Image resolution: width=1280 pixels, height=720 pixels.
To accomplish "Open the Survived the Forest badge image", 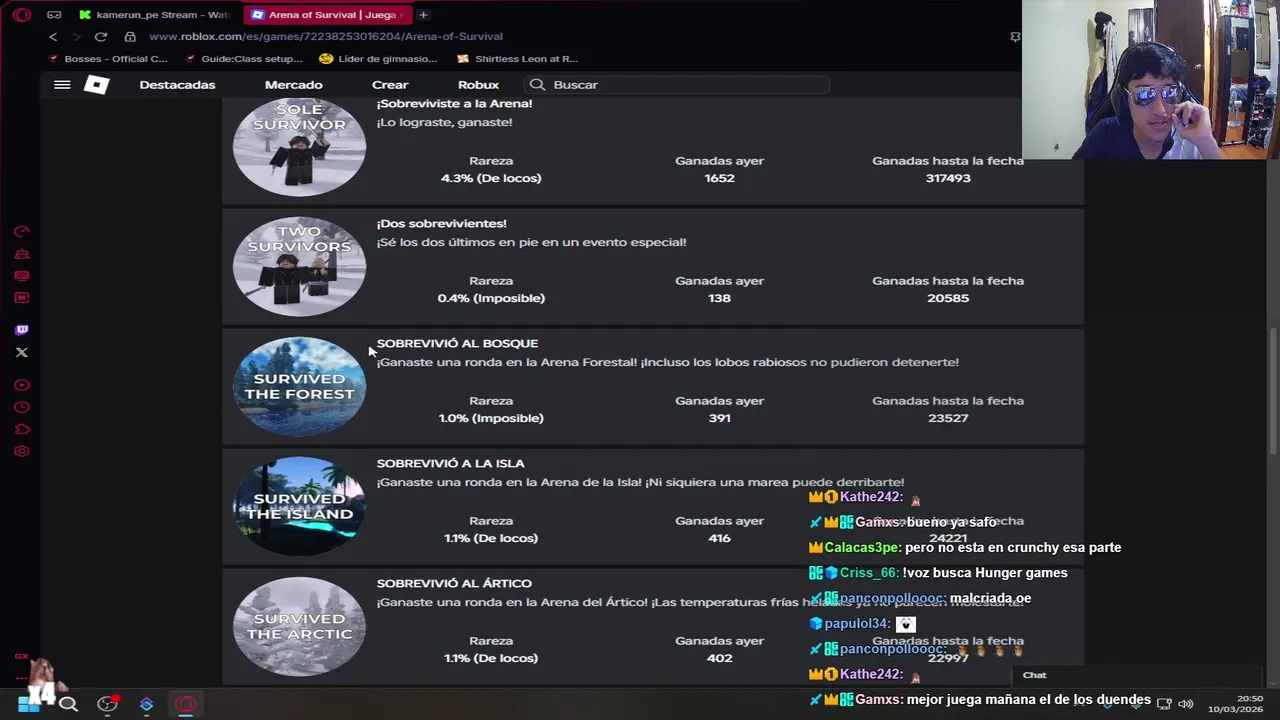I will coord(299,386).
